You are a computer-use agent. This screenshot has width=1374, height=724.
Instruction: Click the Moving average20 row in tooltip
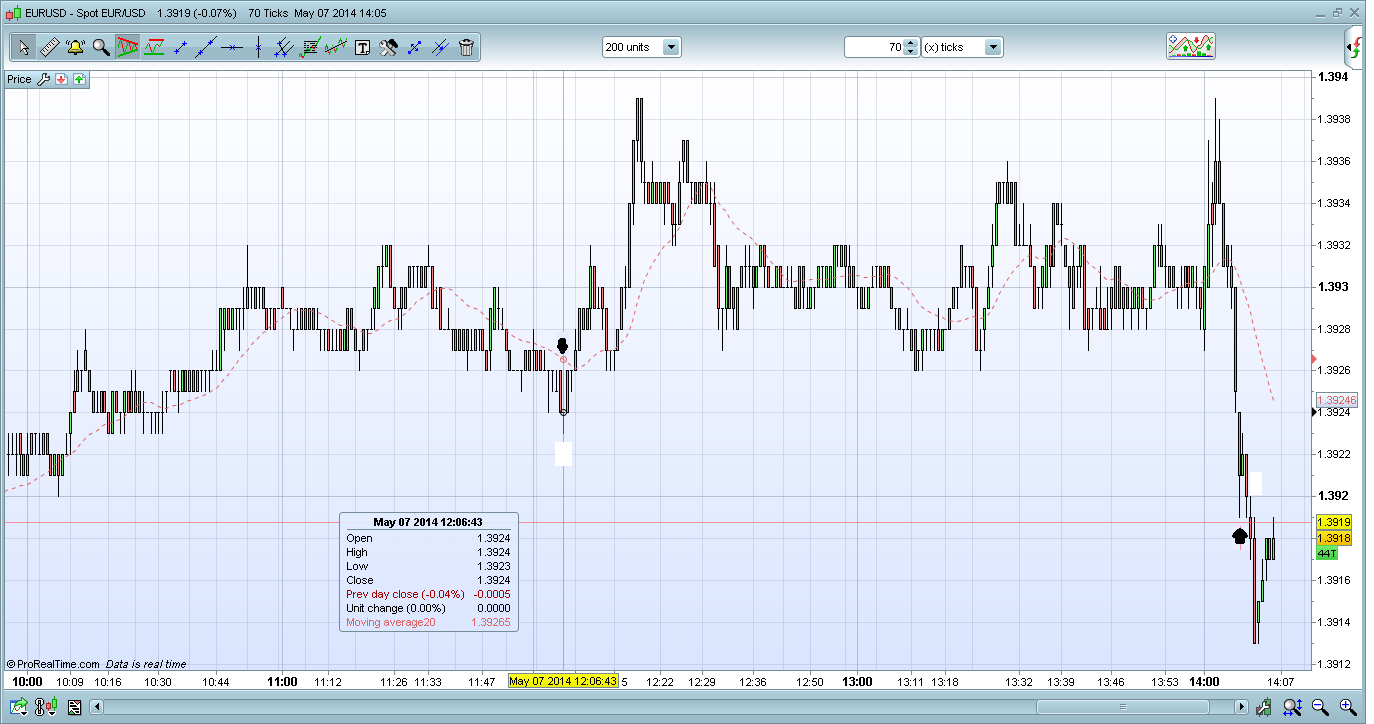click(x=428, y=622)
